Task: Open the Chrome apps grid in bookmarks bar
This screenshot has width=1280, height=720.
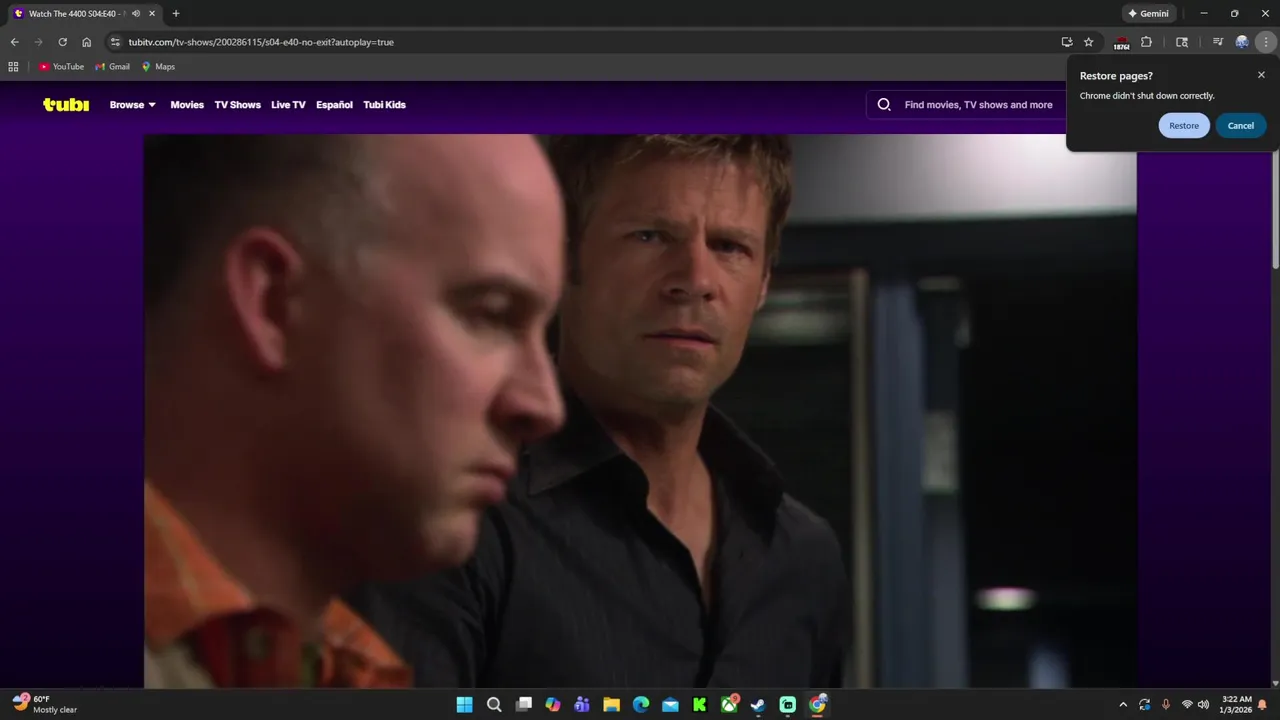Action: 13,67
